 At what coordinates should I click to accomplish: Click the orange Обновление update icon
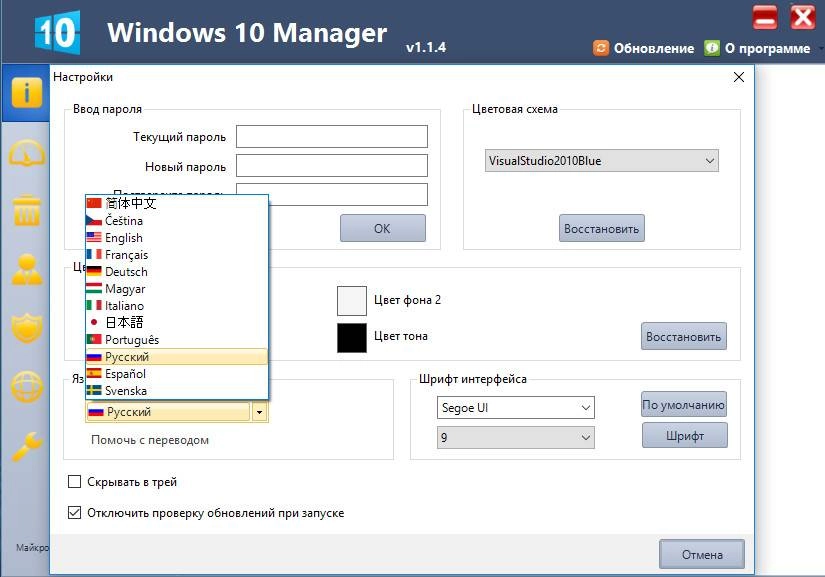tap(600, 48)
